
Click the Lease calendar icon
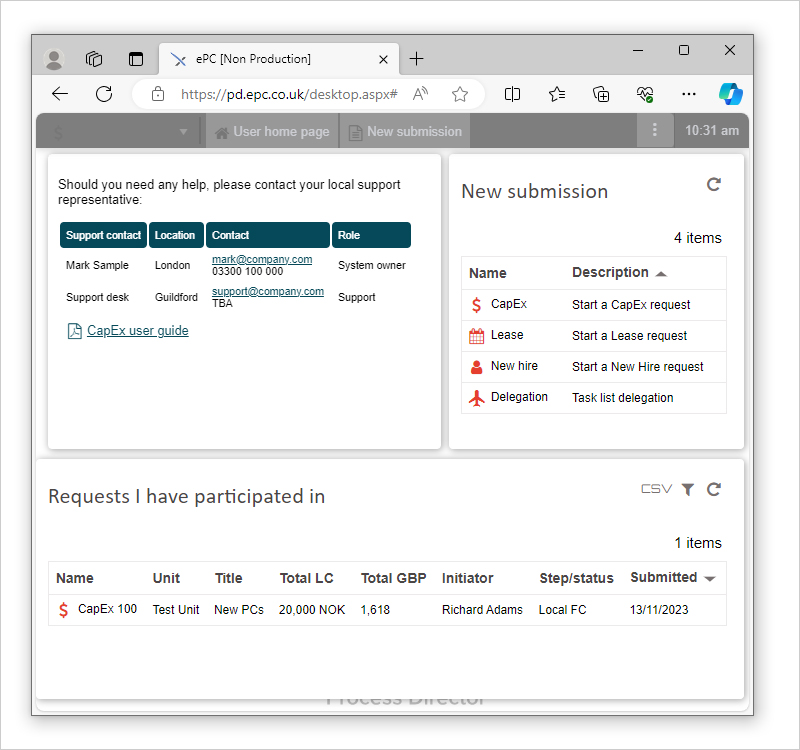click(x=478, y=335)
